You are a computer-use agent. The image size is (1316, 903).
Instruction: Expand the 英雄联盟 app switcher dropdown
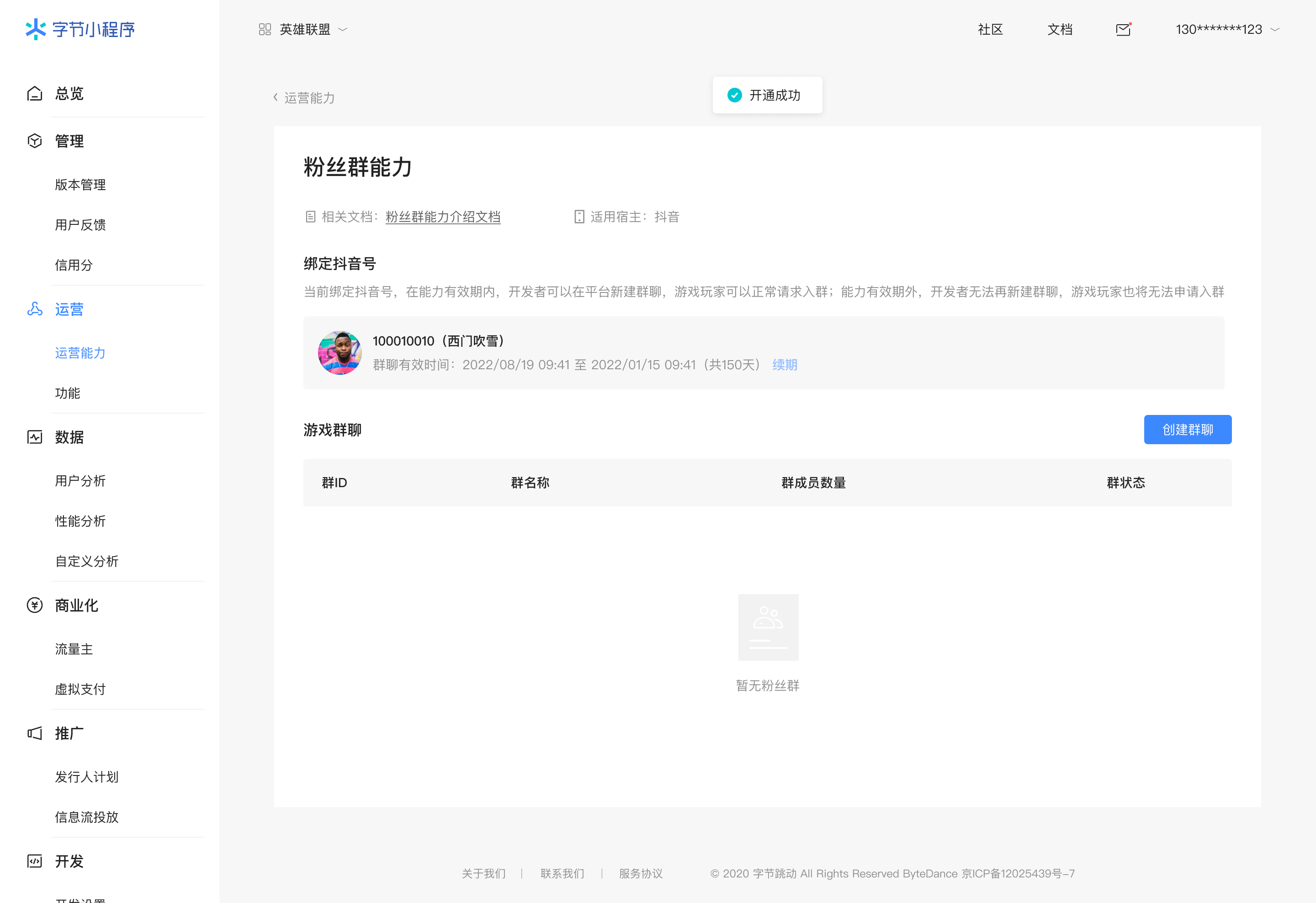tap(343, 29)
